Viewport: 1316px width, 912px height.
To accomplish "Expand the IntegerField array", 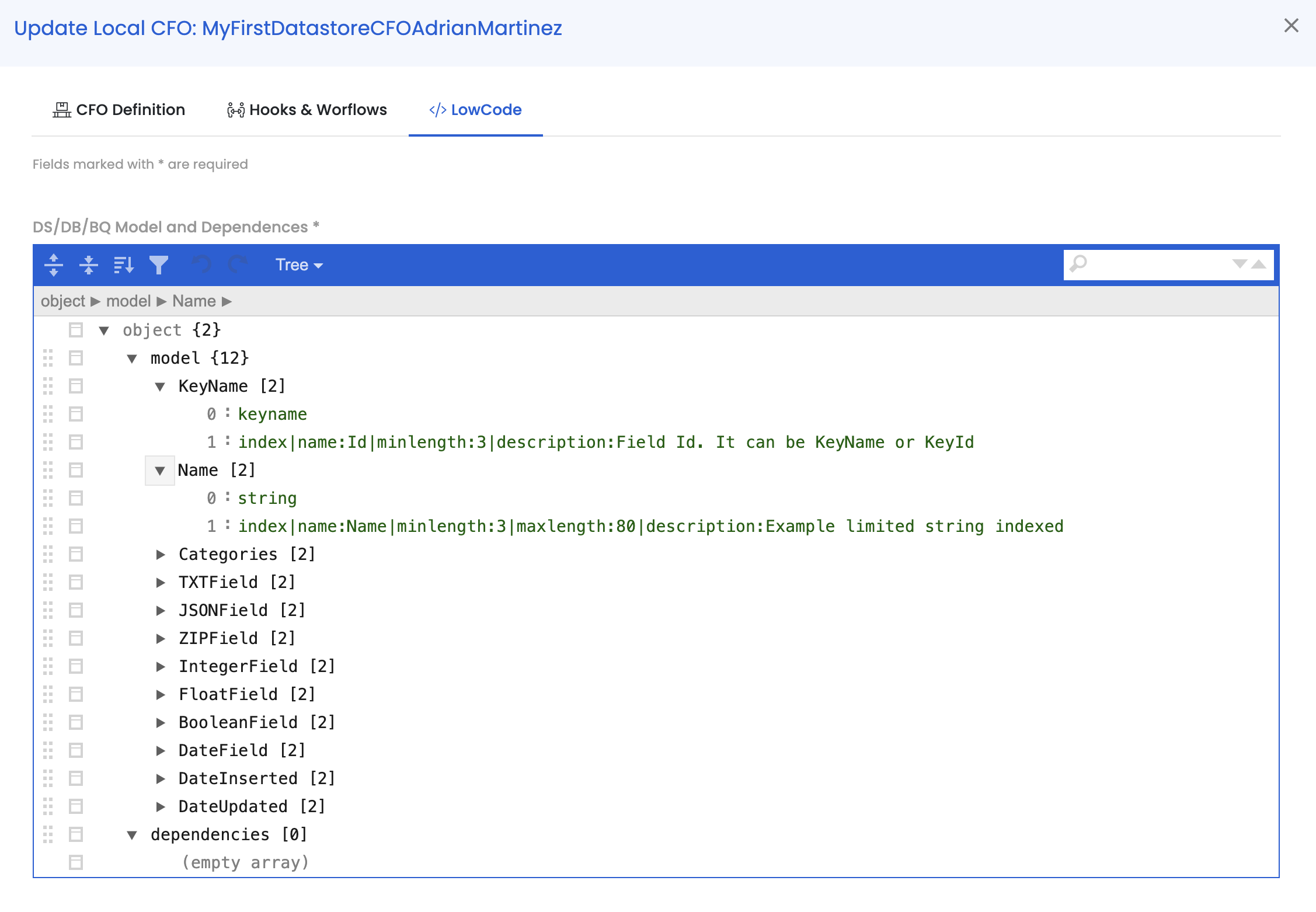I will [x=160, y=667].
